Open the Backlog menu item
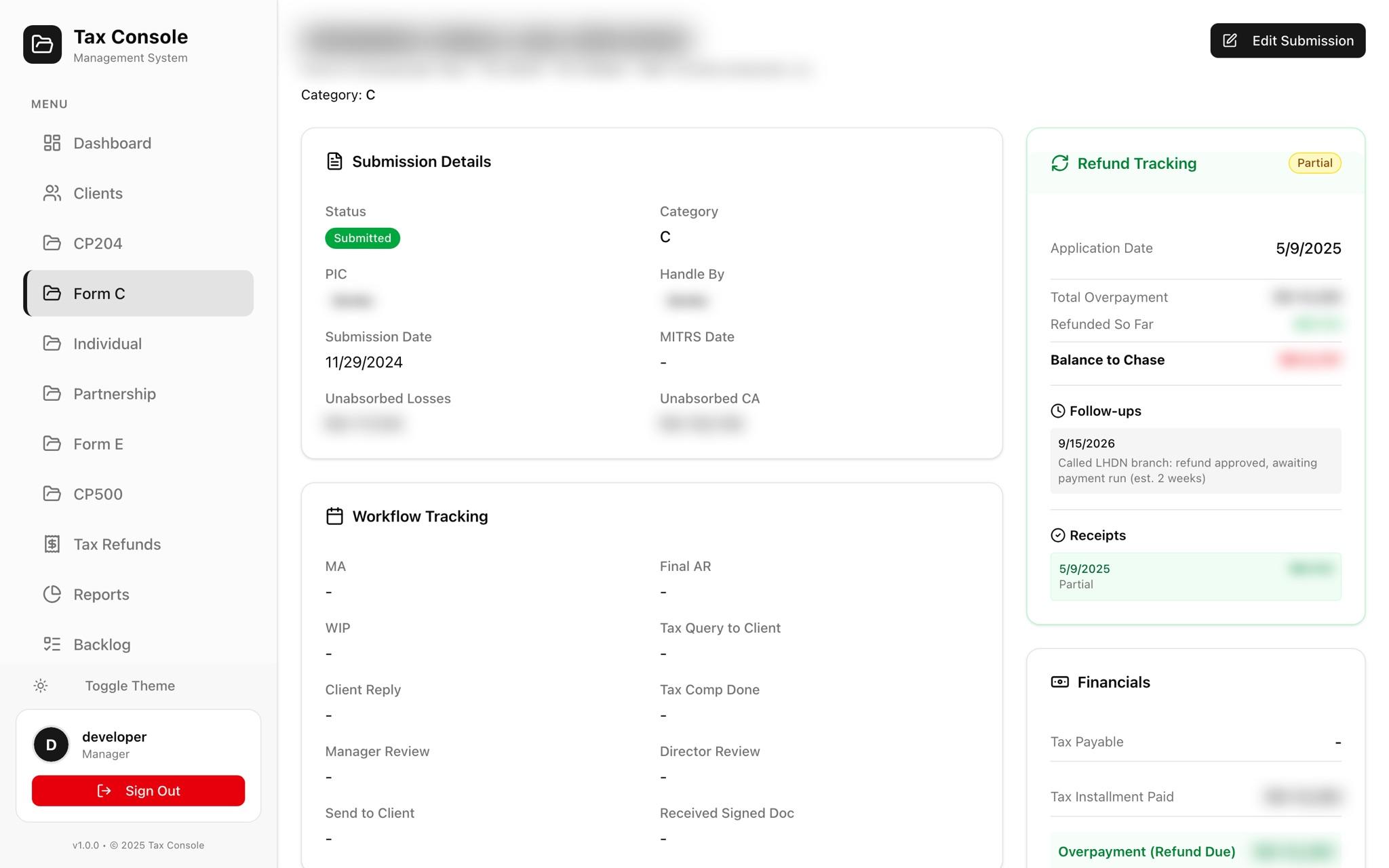Screen dimensions: 1389x868 tap(138, 645)
